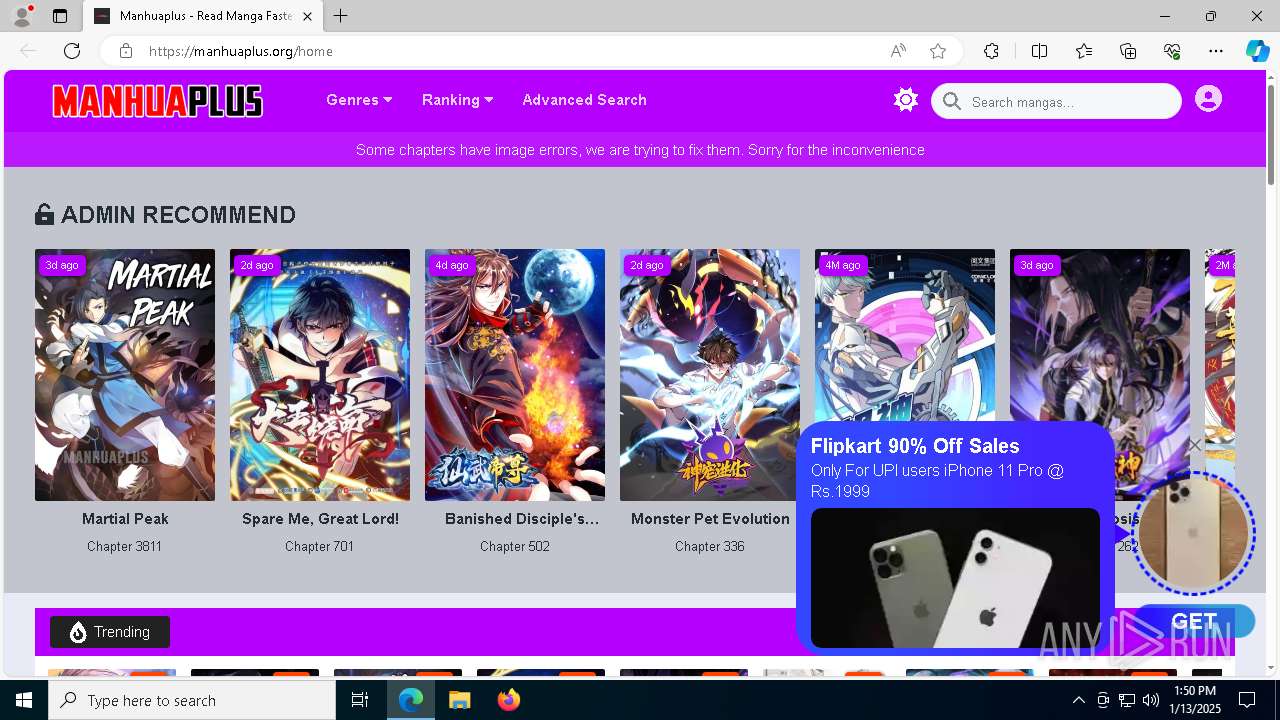
Task: Open Copilot sidebar icon
Action: pos(1257,51)
